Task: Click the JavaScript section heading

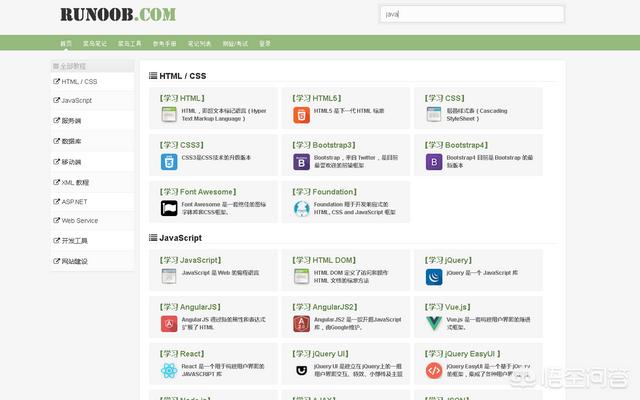Action: tap(180, 238)
